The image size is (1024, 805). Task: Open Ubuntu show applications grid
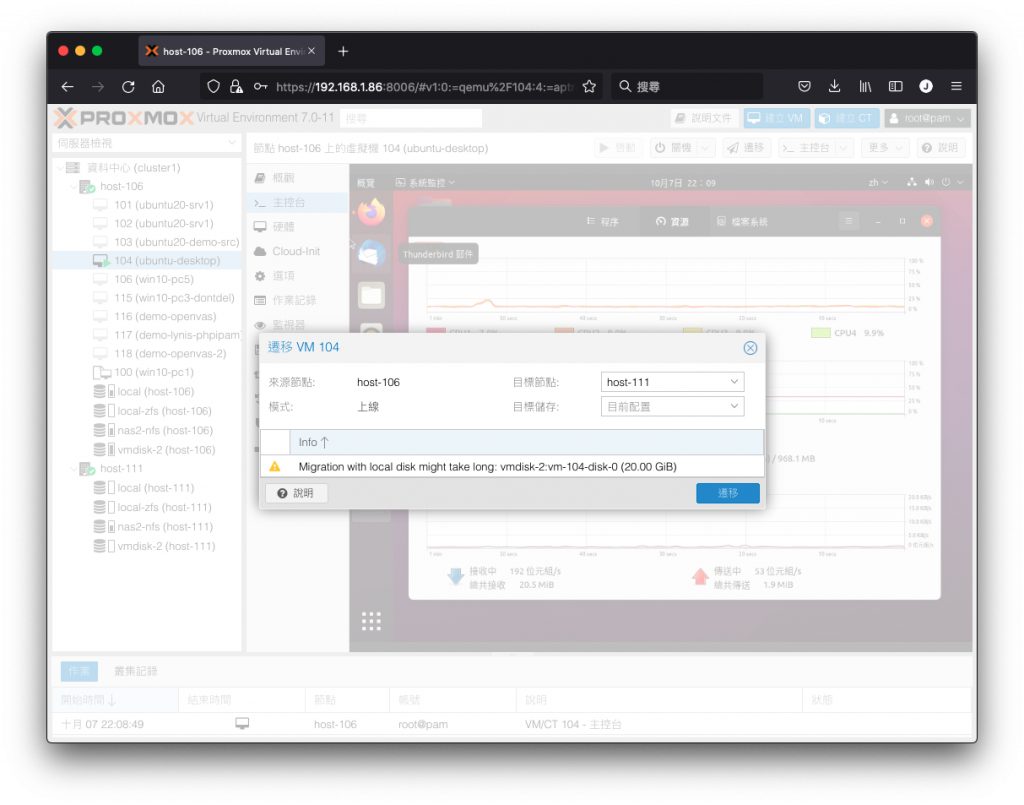click(371, 622)
